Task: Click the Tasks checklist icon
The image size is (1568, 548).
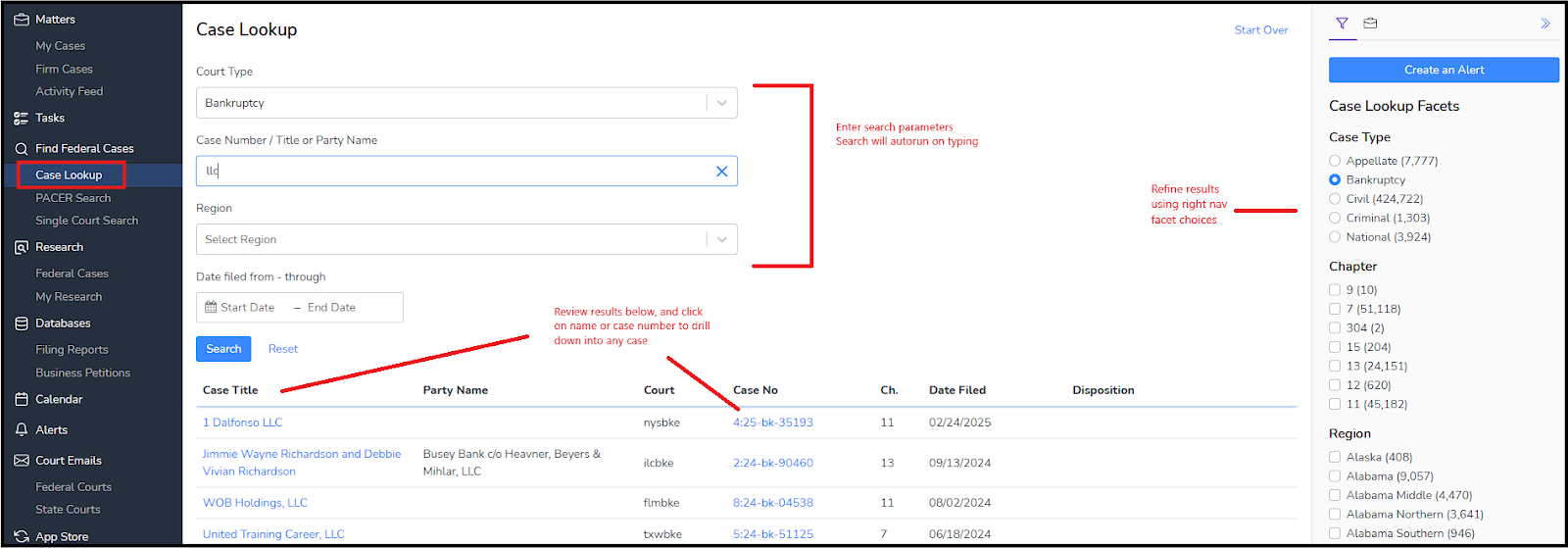Action: coord(22,118)
